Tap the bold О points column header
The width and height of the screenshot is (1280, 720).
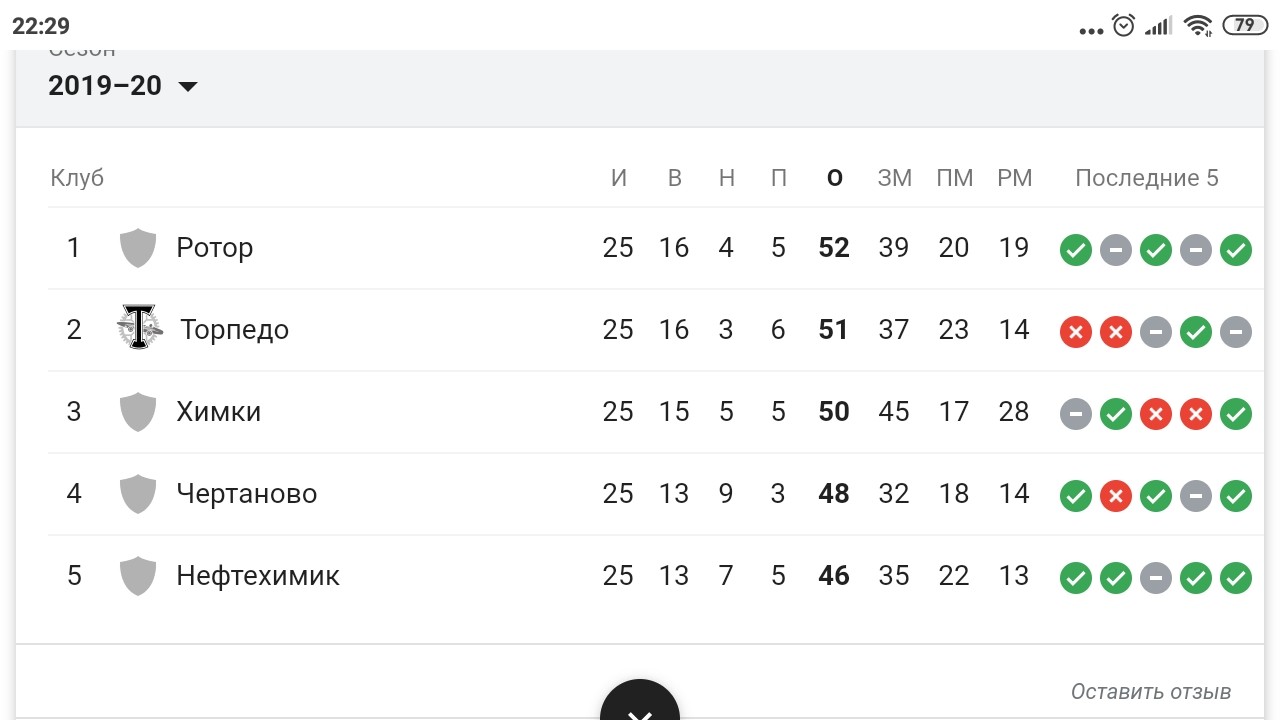coord(835,179)
